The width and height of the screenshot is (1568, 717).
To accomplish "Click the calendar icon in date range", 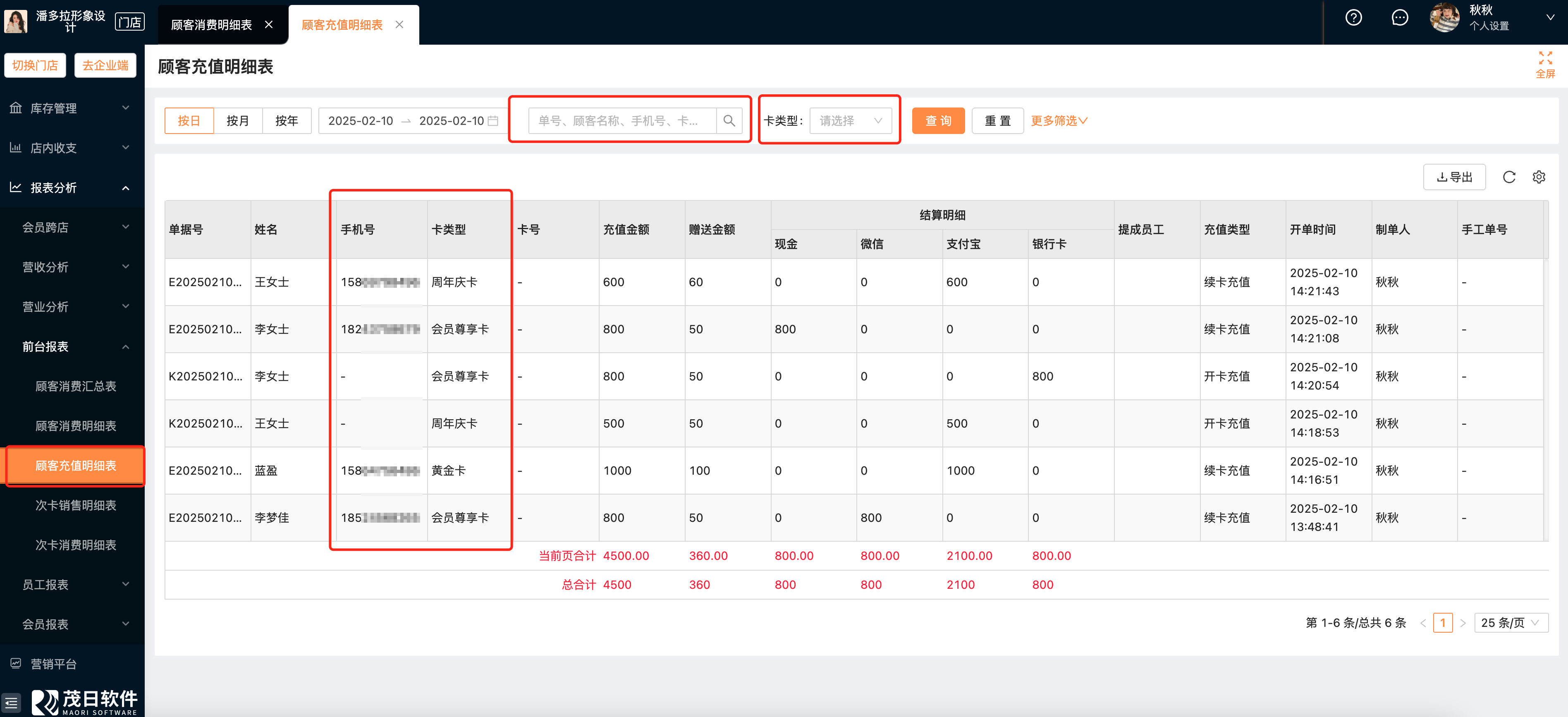I will point(493,120).
